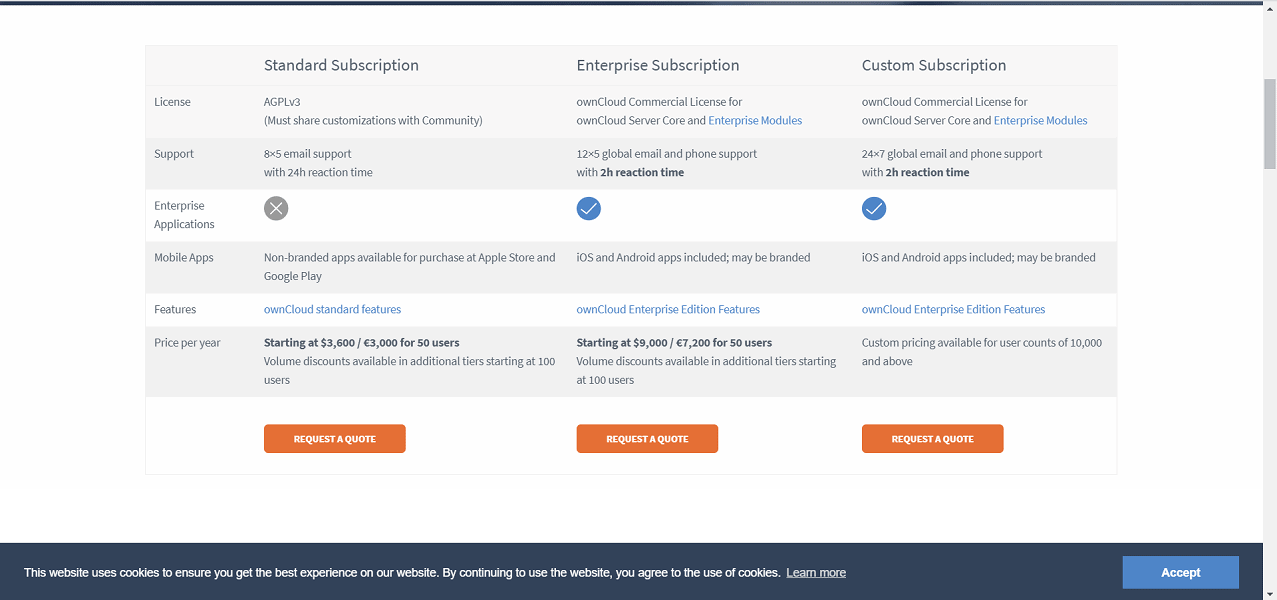
Task: Open Enterprise Edition Features link in Enterprise column
Action: coord(668,309)
